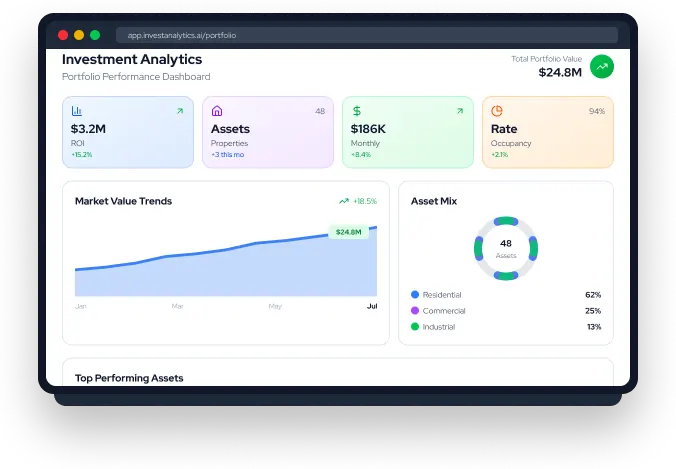This screenshot has height=469, width=676.
Task: Click the green maximize window button
Action: coord(95,35)
